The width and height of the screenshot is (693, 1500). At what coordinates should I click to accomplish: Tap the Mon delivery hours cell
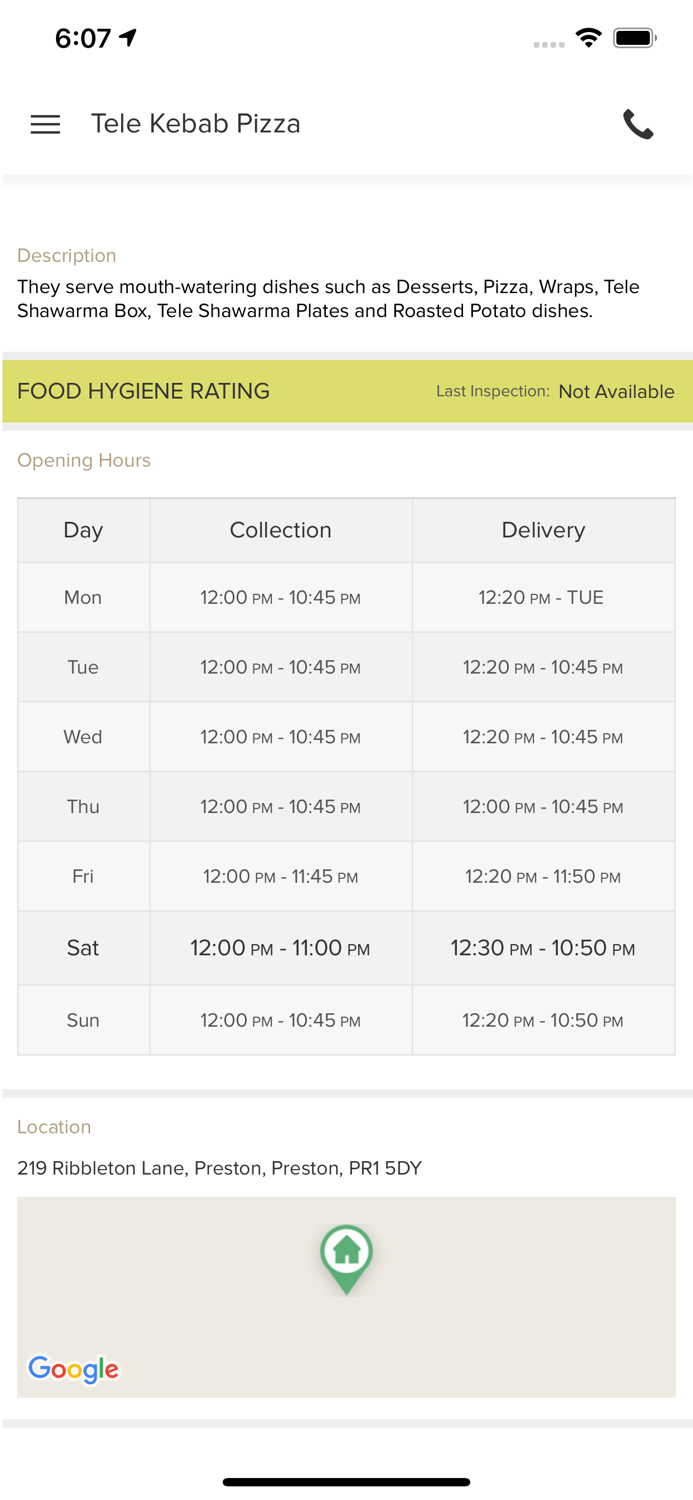point(541,598)
